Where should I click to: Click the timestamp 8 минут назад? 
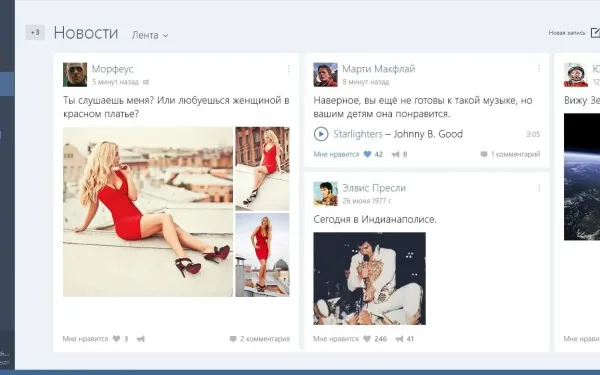point(365,82)
